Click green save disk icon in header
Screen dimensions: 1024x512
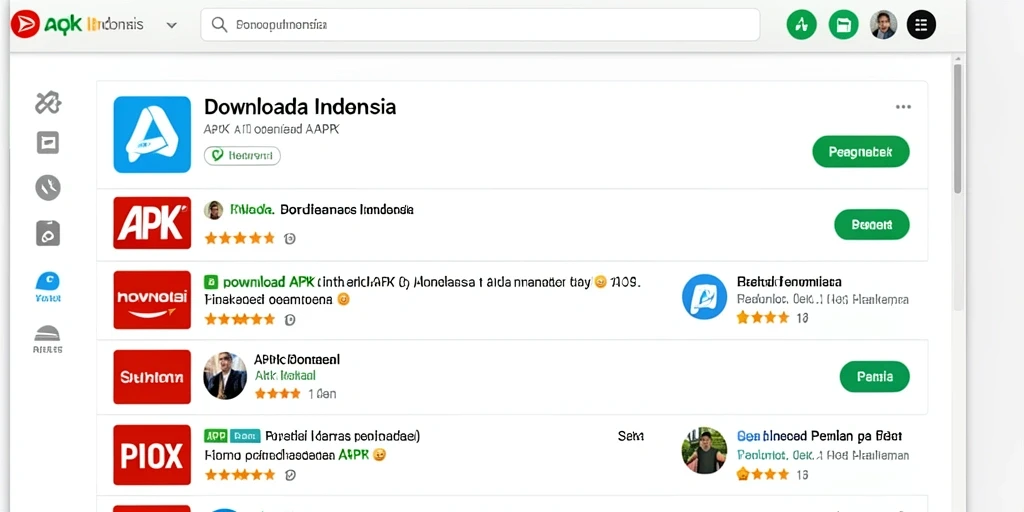(843, 25)
